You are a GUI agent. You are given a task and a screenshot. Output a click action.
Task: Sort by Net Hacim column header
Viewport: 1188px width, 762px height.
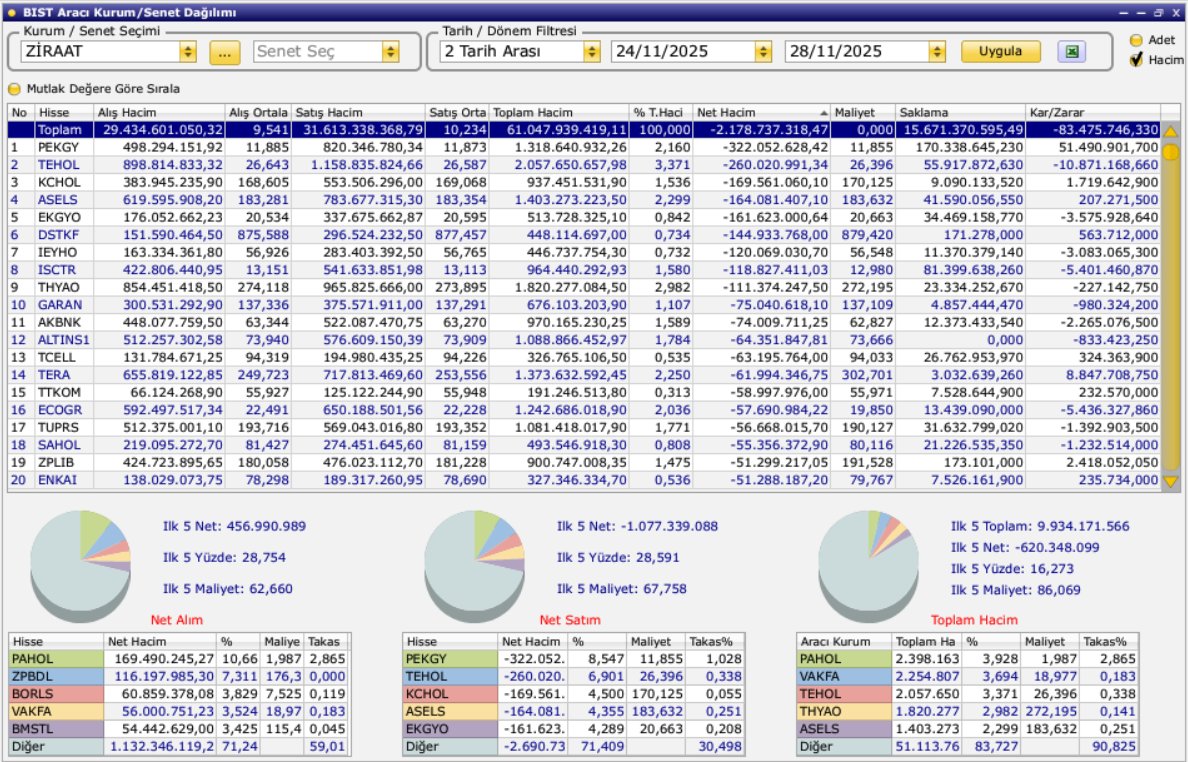coord(761,112)
